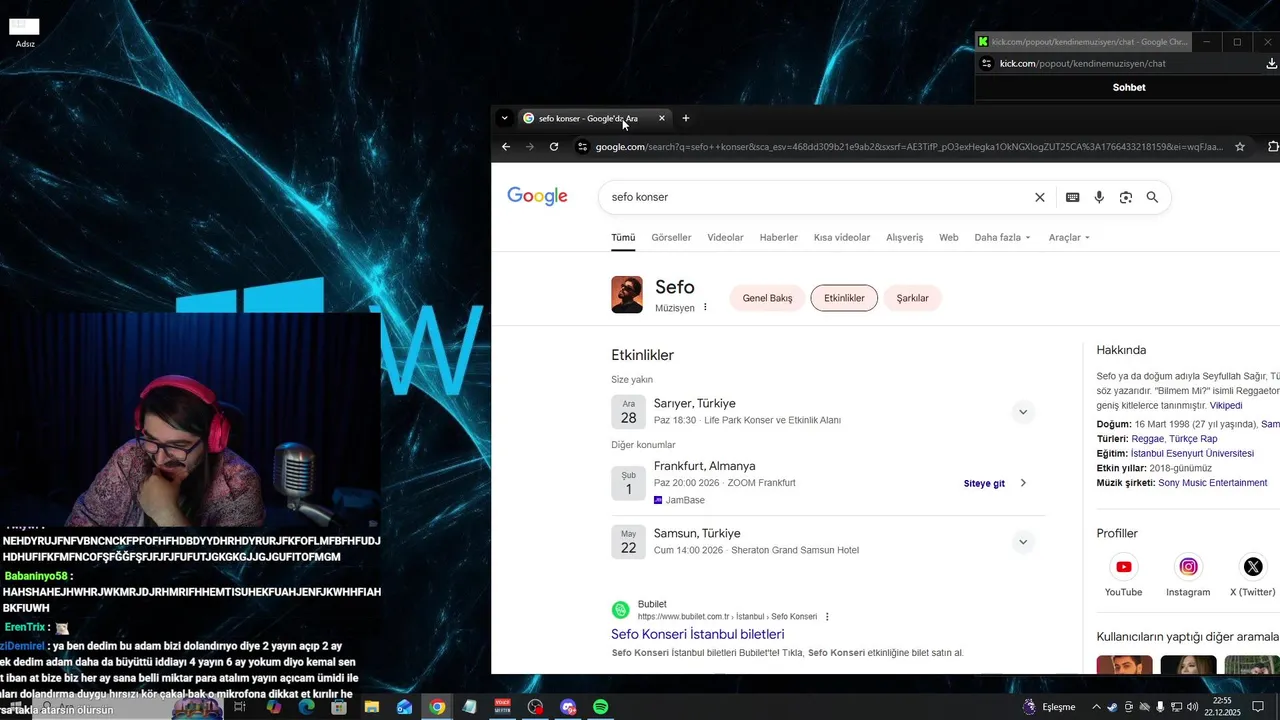This screenshot has width=1280, height=720.
Task: Open Spotify from taskbar
Action: [600, 707]
